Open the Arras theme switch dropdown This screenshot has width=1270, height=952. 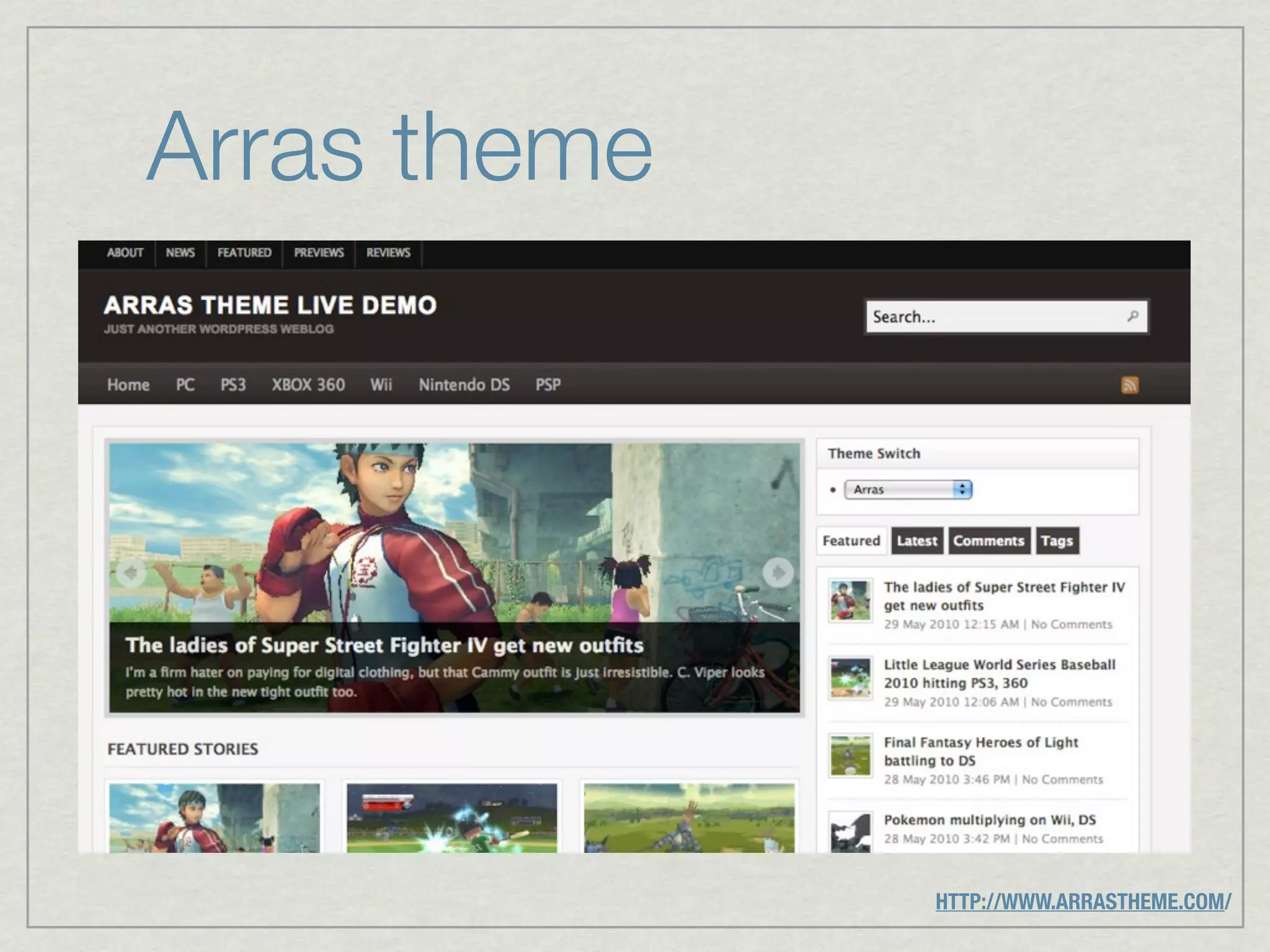click(908, 490)
